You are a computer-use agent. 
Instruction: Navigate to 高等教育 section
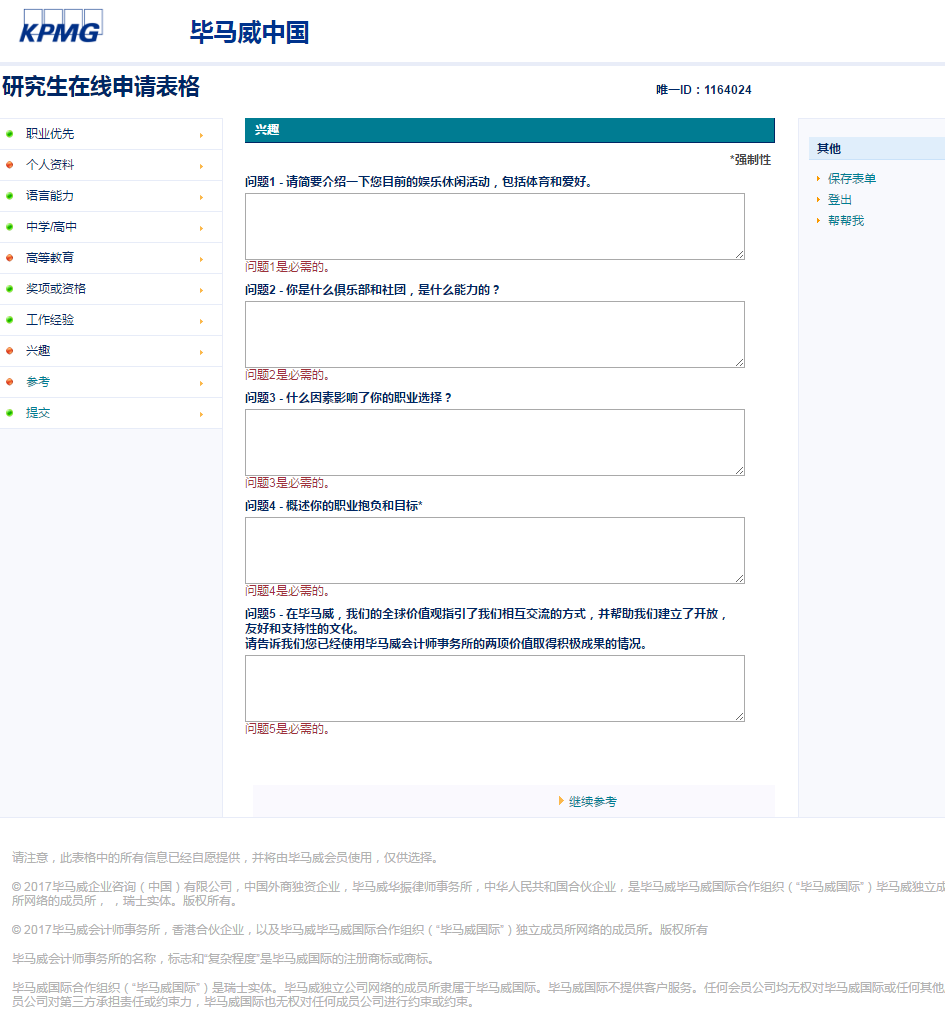coord(50,258)
